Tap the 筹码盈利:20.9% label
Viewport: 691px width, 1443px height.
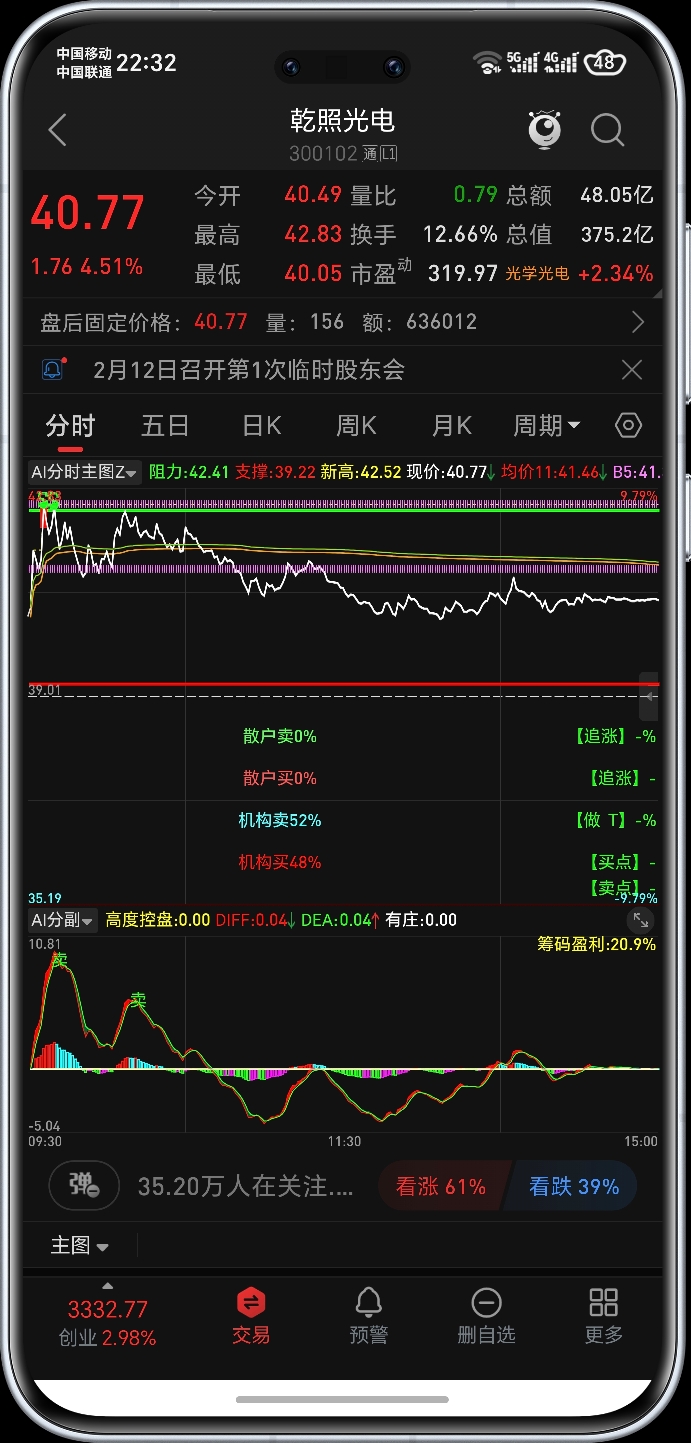(x=597, y=943)
